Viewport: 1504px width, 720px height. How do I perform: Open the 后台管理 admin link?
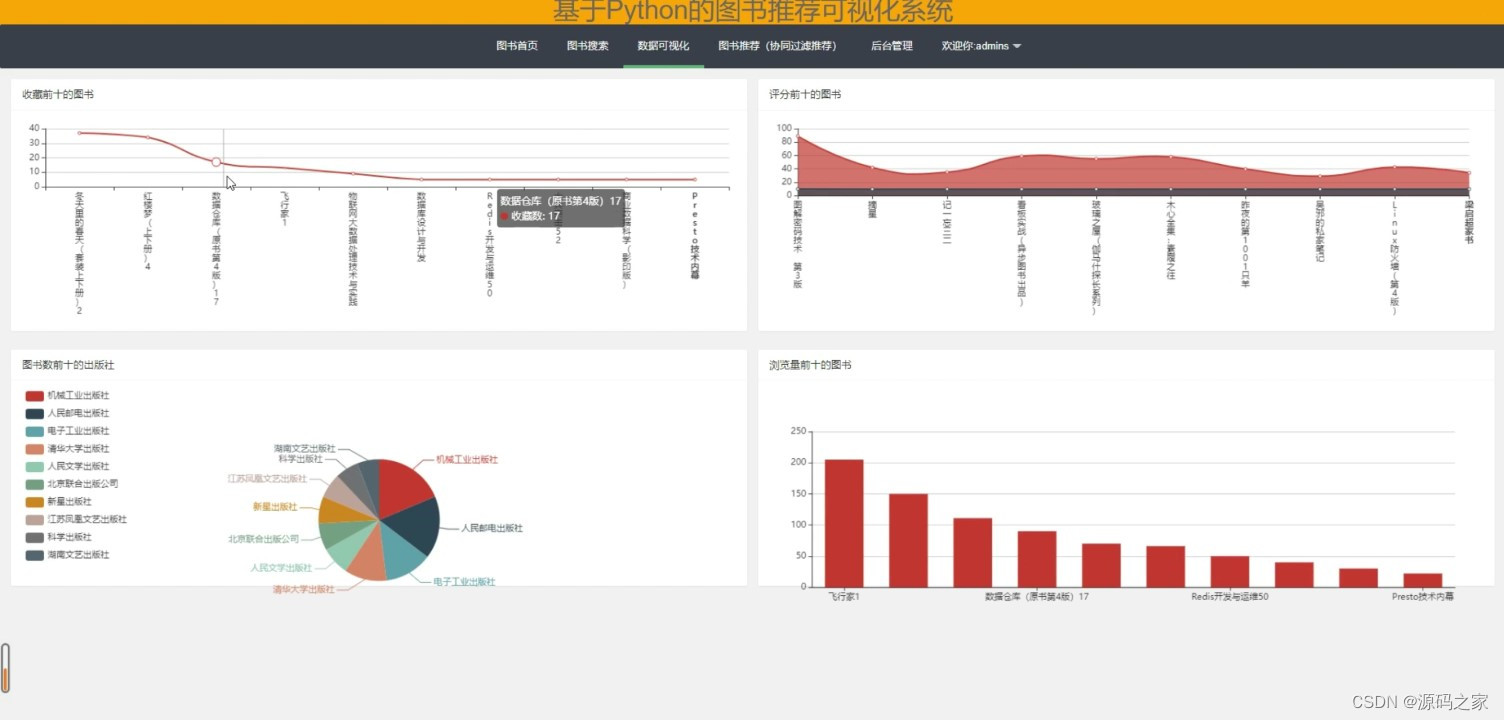point(891,46)
